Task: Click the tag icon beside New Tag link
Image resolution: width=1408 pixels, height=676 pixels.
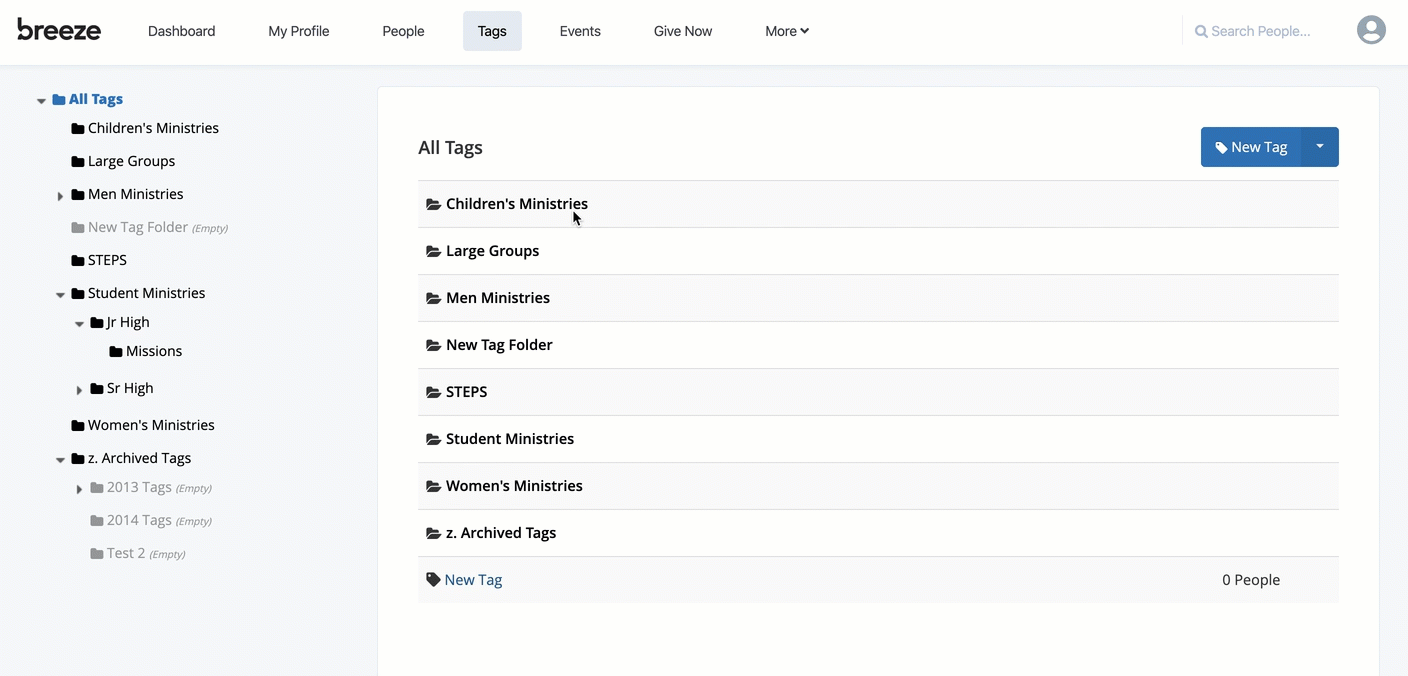Action: 433,580
